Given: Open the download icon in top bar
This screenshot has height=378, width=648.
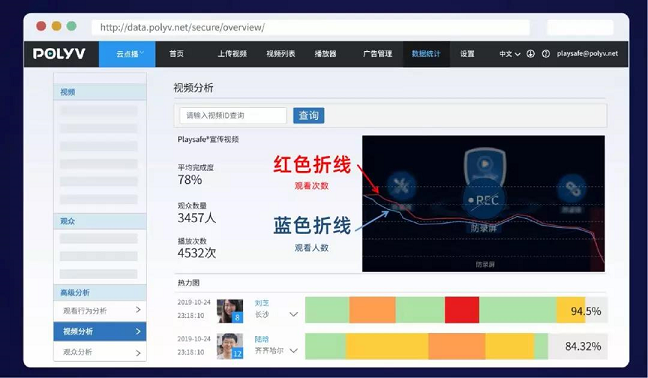Looking at the screenshot, I should (531, 54).
